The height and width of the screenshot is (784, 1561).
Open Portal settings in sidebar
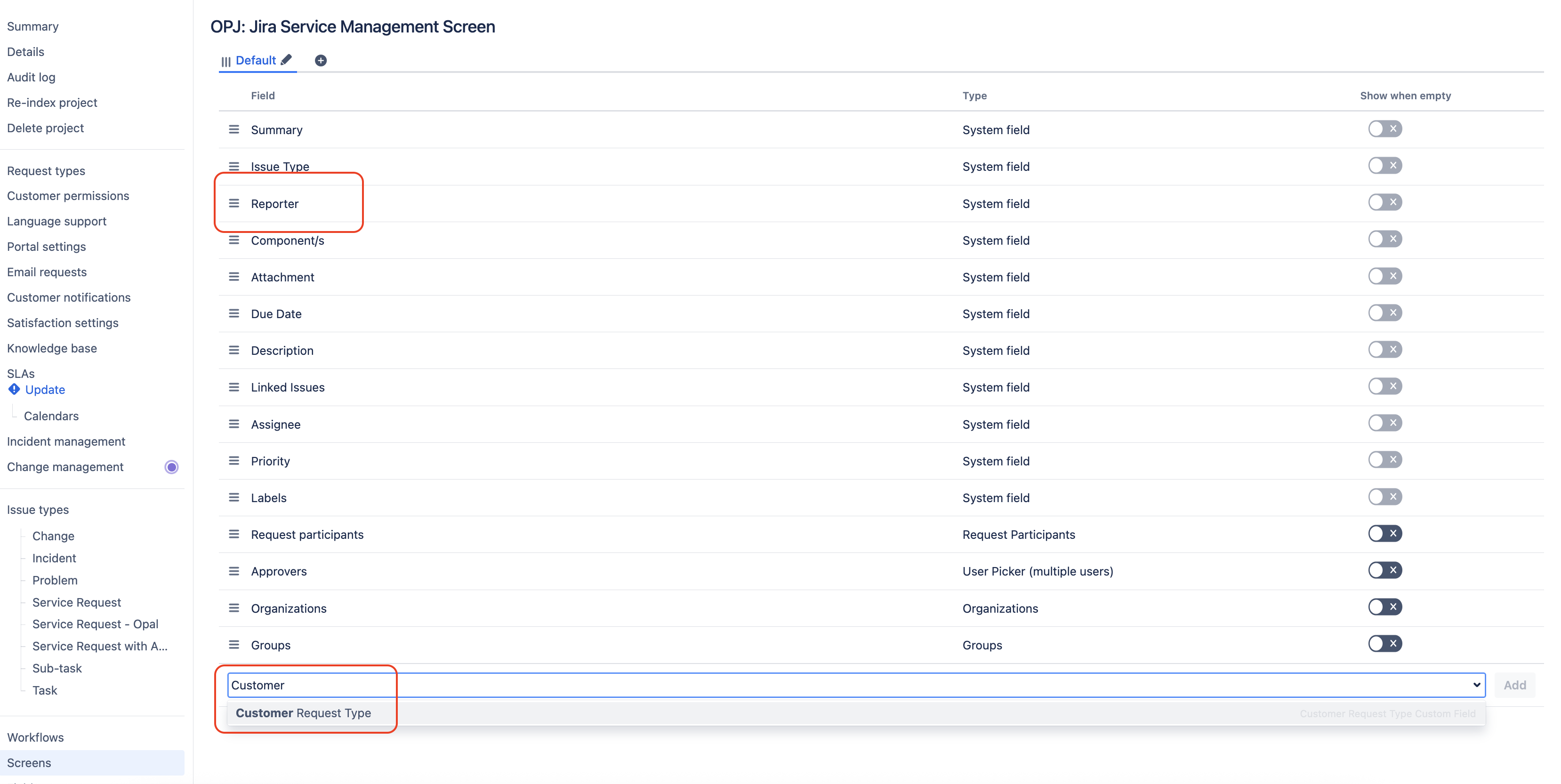(46, 247)
